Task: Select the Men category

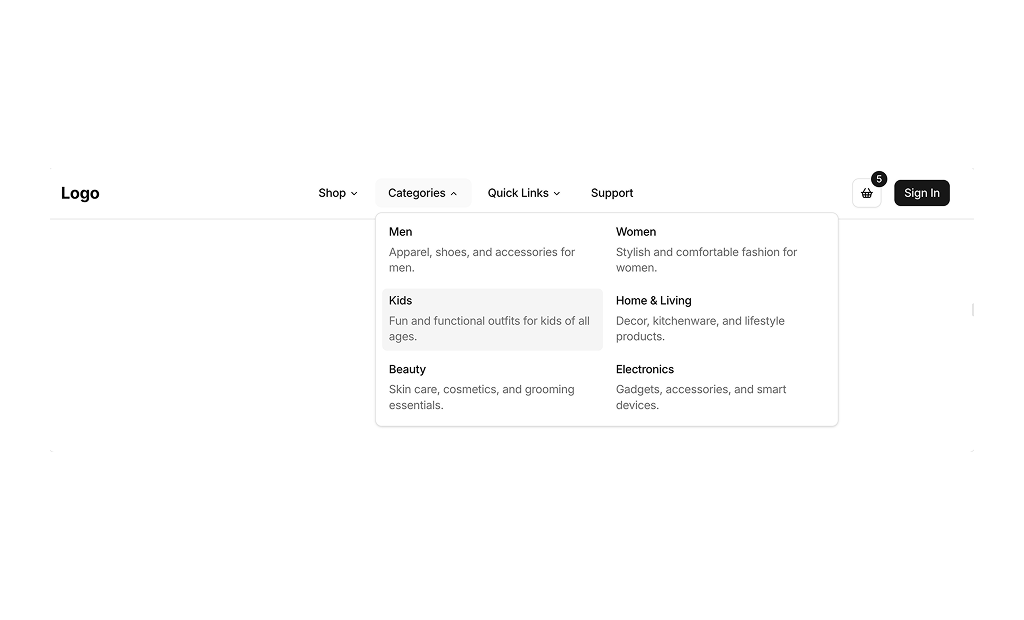Action: coord(401,232)
